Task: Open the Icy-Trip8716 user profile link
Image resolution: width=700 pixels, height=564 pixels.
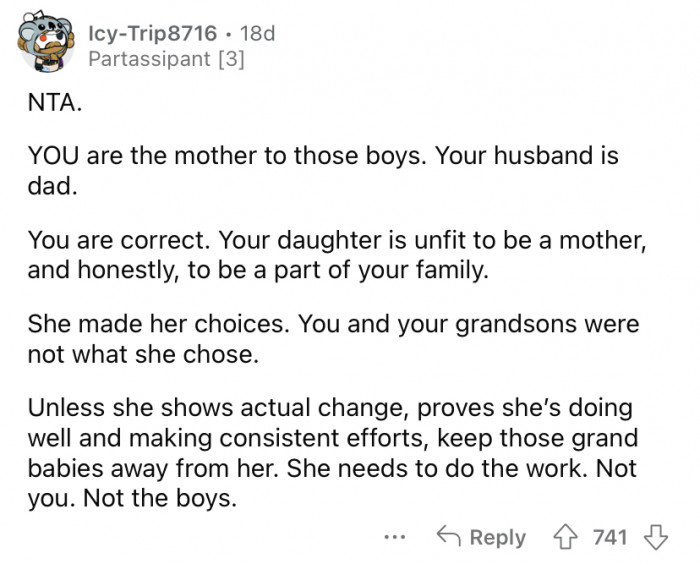Action: tap(152, 32)
